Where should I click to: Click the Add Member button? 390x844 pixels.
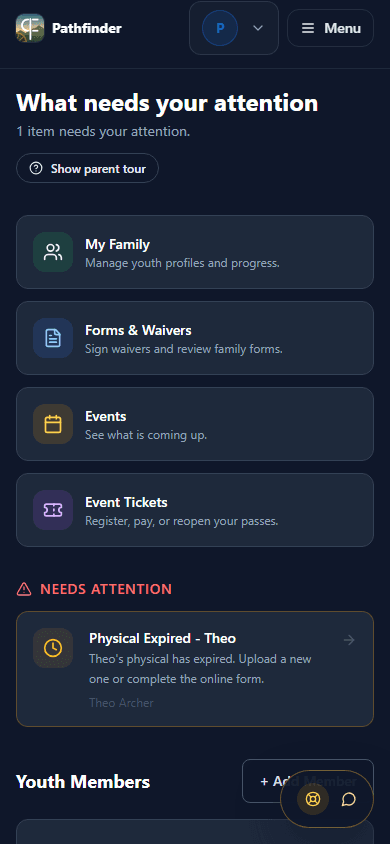click(x=308, y=781)
